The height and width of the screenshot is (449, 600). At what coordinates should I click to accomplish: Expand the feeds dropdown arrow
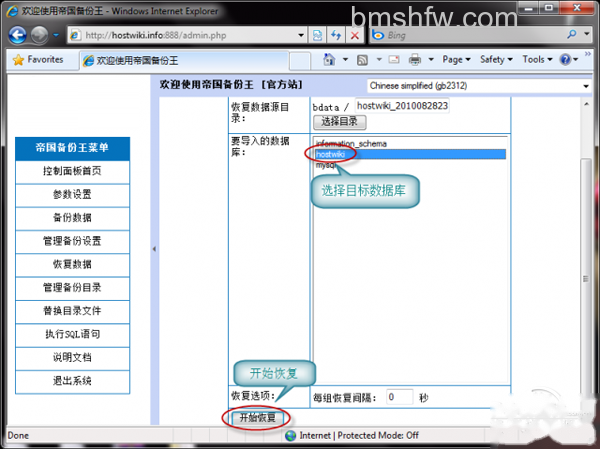coord(379,60)
